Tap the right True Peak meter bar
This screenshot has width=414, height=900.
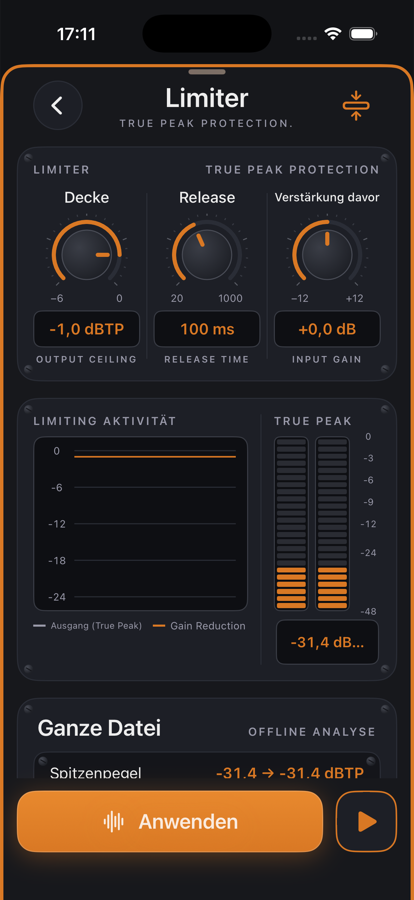332,523
